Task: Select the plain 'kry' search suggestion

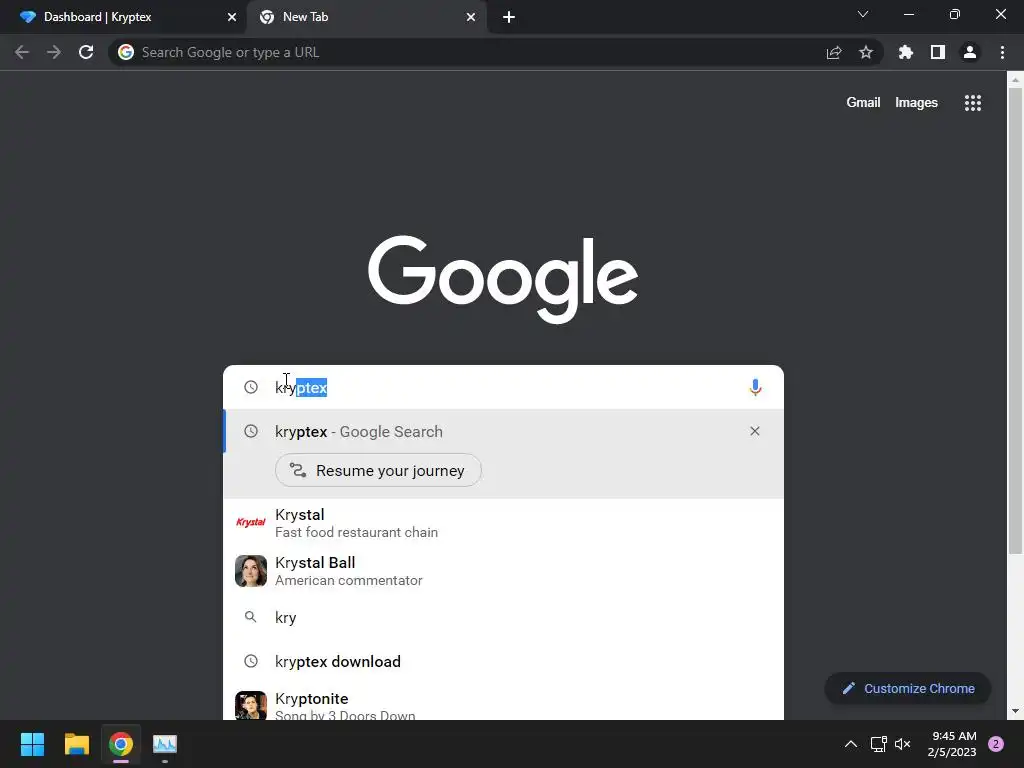Action: [x=503, y=617]
